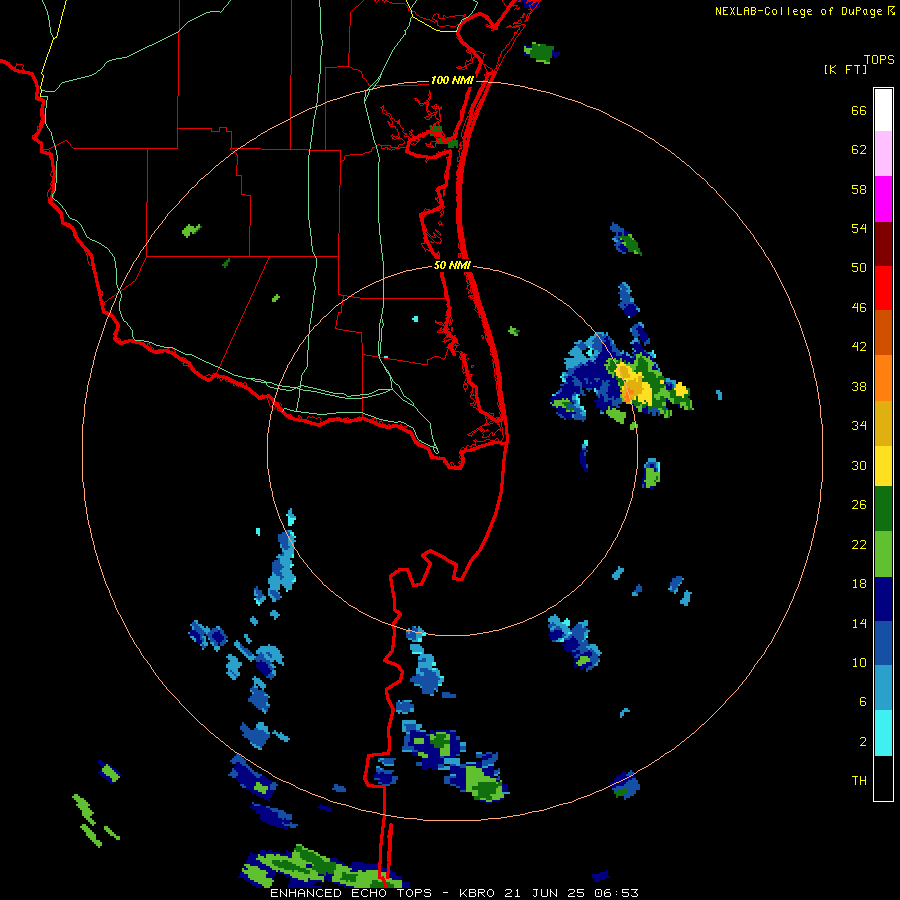Select the dark green 26 kft legend swatch

tap(883, 509)
